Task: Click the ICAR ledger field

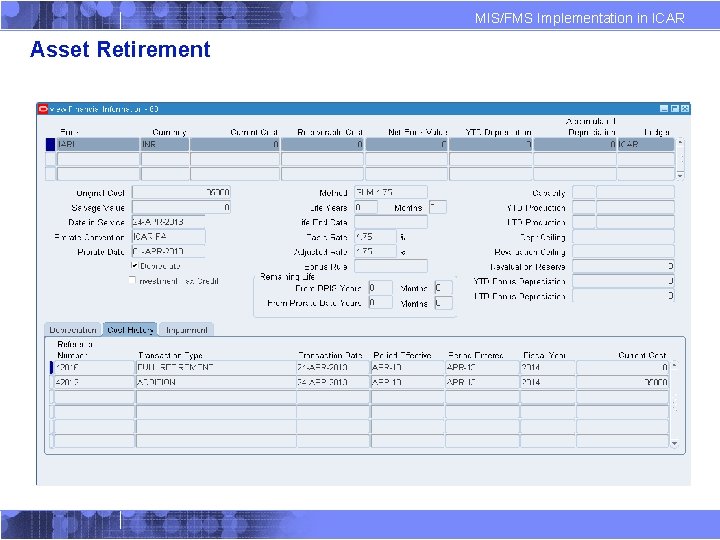Action: [x=646, y=144]
